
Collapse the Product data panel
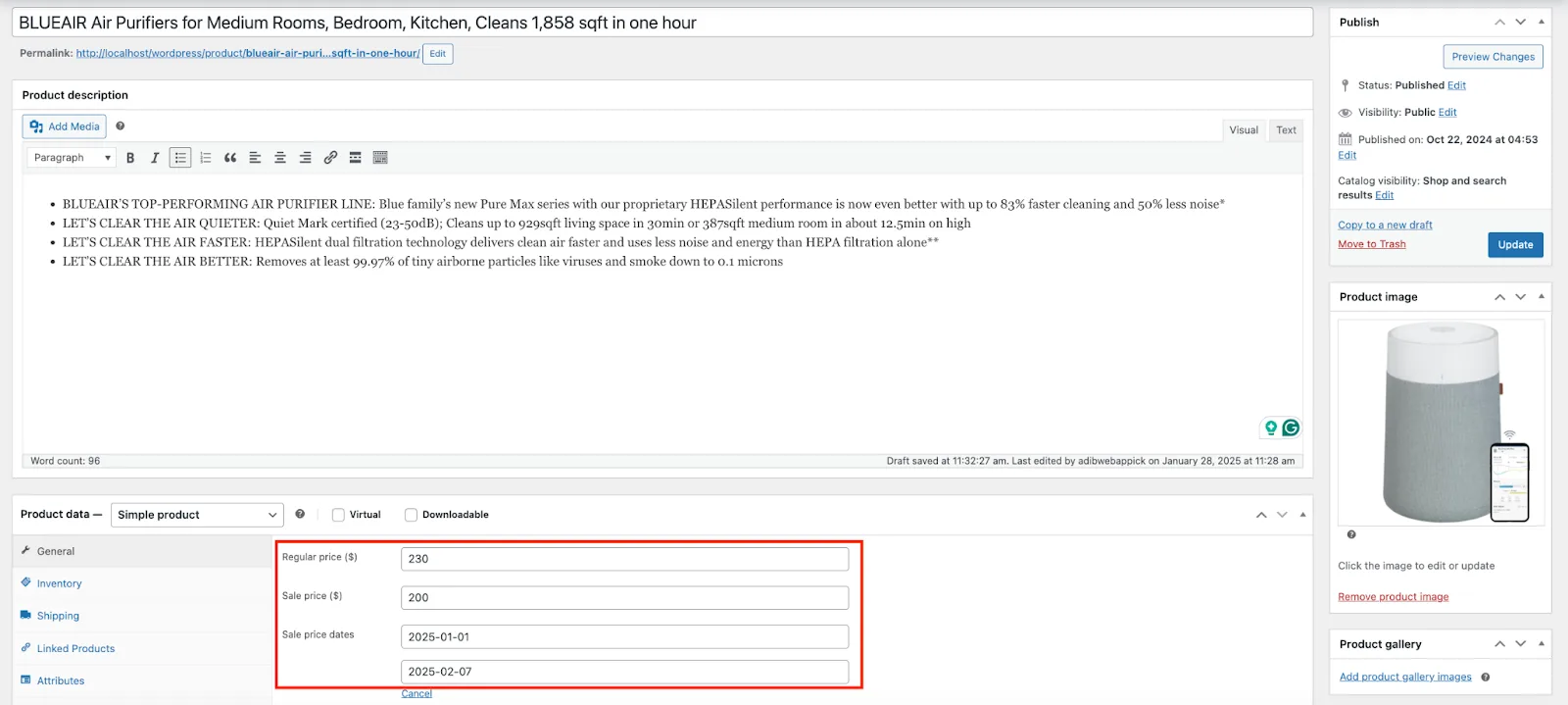pyautogui.click(x=1302, y=515)
